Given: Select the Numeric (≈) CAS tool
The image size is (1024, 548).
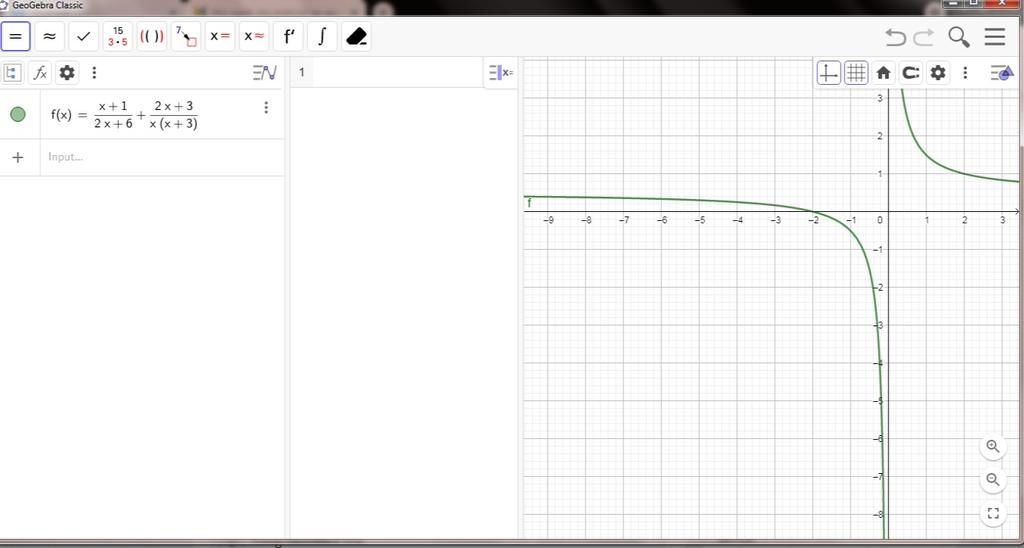Looking at the screenshot, I should 50,37.
